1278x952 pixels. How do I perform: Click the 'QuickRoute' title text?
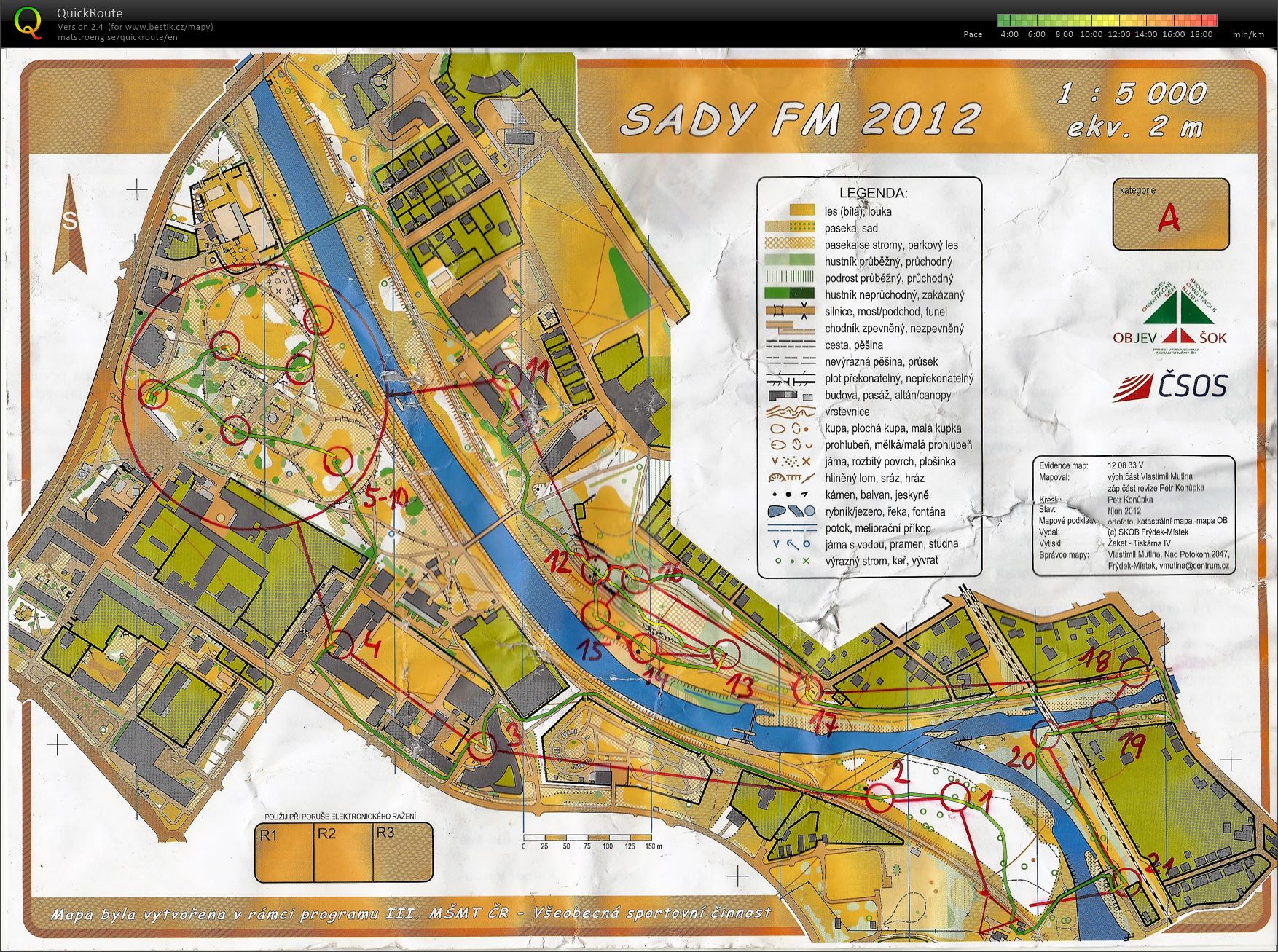coord(90,13)
